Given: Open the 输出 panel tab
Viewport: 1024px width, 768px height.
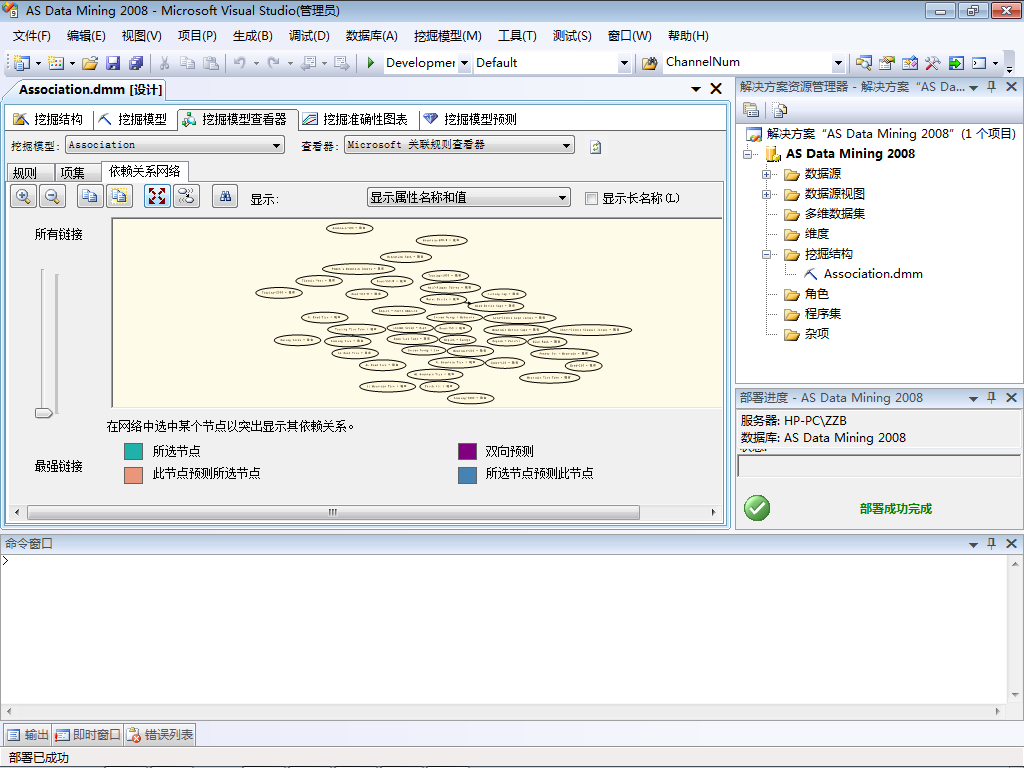Looking at the screenshot, I should (27, 735).
